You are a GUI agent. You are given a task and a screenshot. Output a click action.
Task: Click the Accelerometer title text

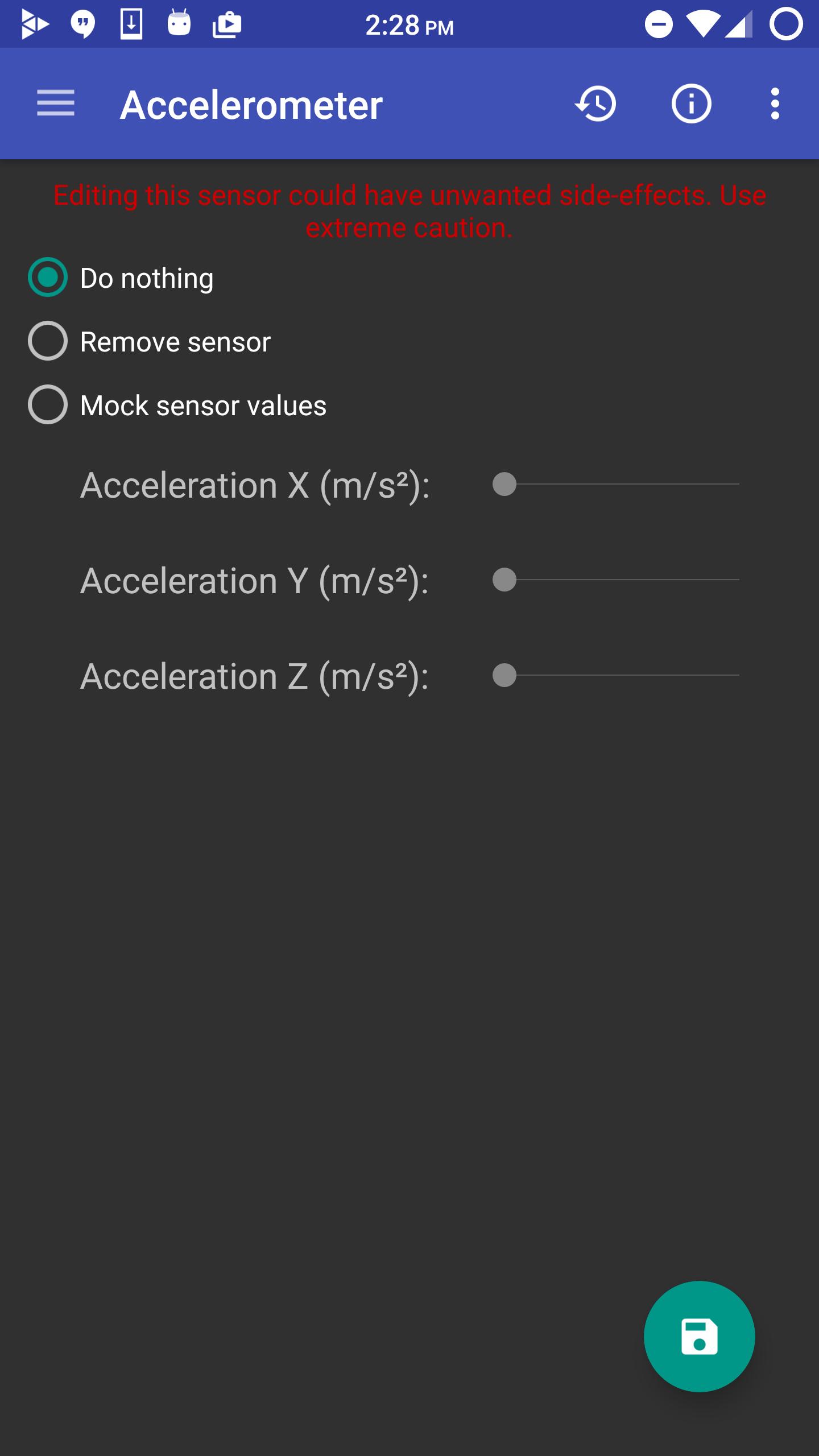point(251,105)
